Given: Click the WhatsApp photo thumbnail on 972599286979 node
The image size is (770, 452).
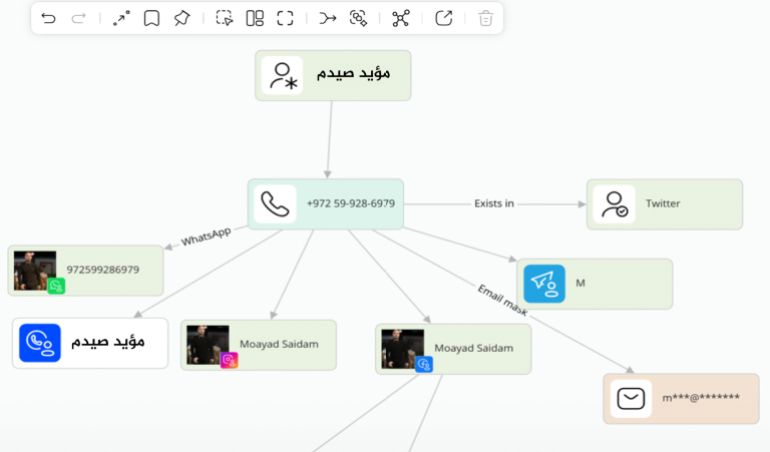Looking at the screenshot, I should 34,270.
